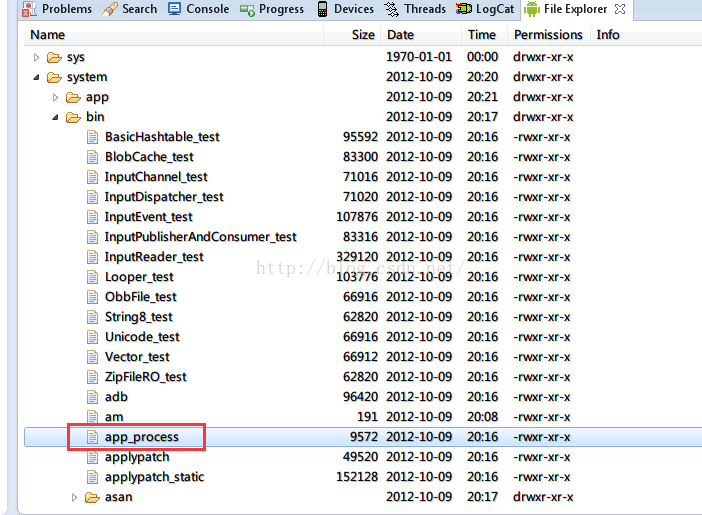Click the time 20:08 of am
The width and height of the screenshot is (702, 515).
pyautogui.click(x=483, y=417)
